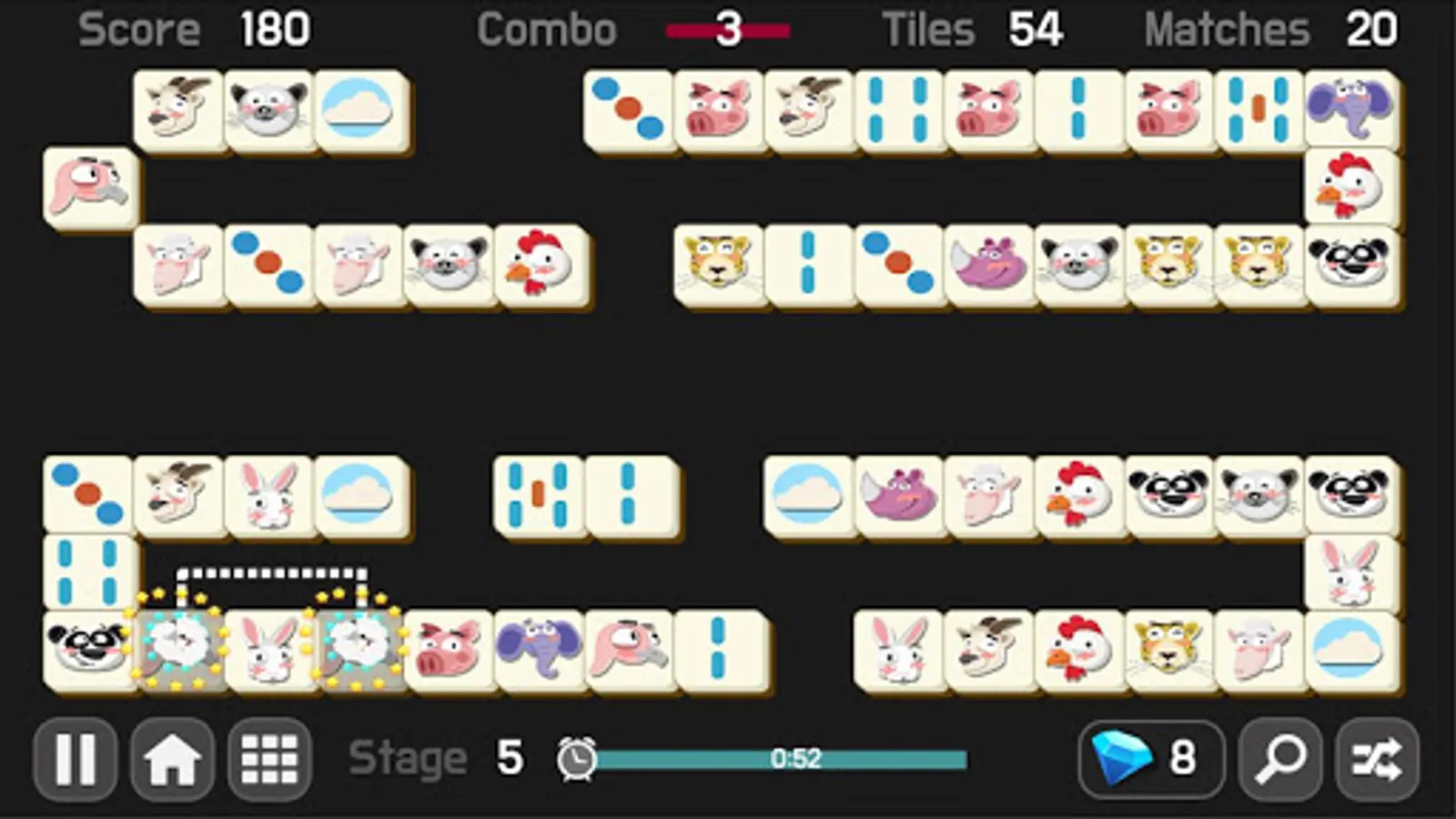Click the alarm clock timer icon
1456x819 pixels.
[x=576, y=758]
